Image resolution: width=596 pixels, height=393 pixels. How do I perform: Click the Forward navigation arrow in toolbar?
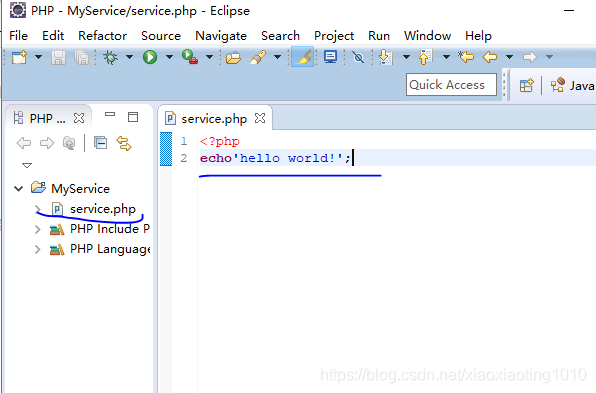[530, 57]
